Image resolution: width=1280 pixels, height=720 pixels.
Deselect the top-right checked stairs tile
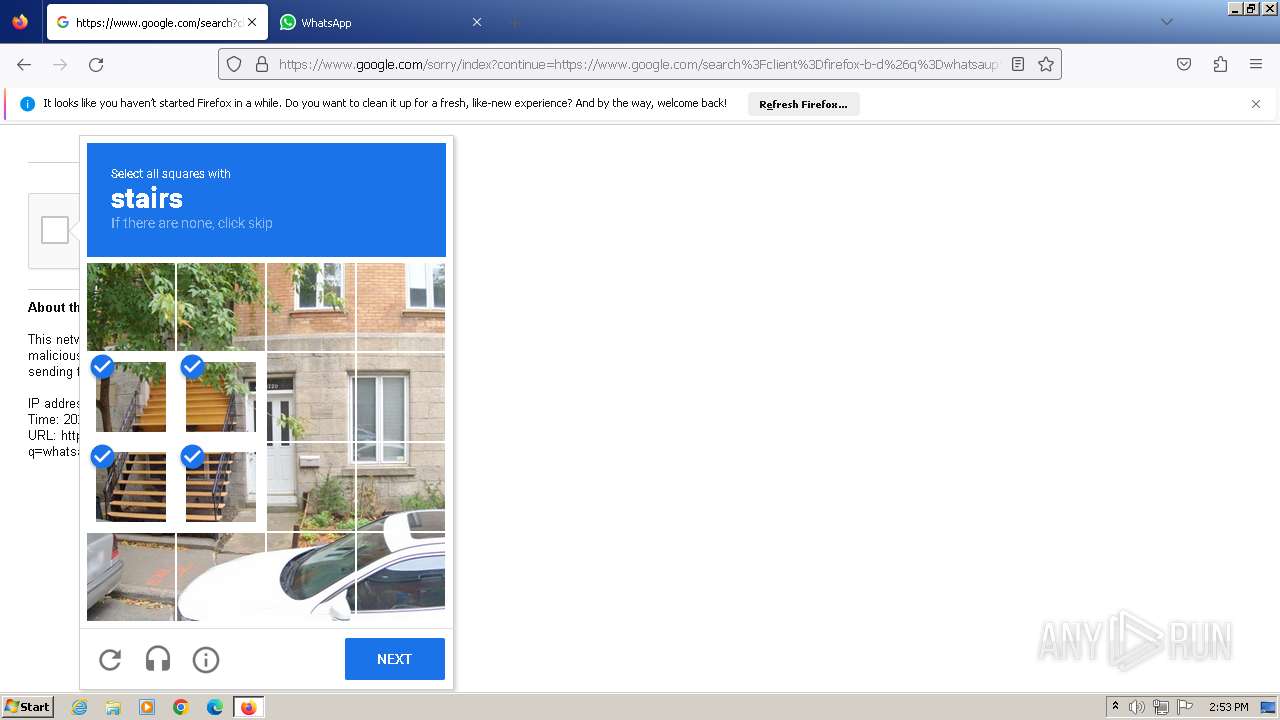[x=221, y=397]
